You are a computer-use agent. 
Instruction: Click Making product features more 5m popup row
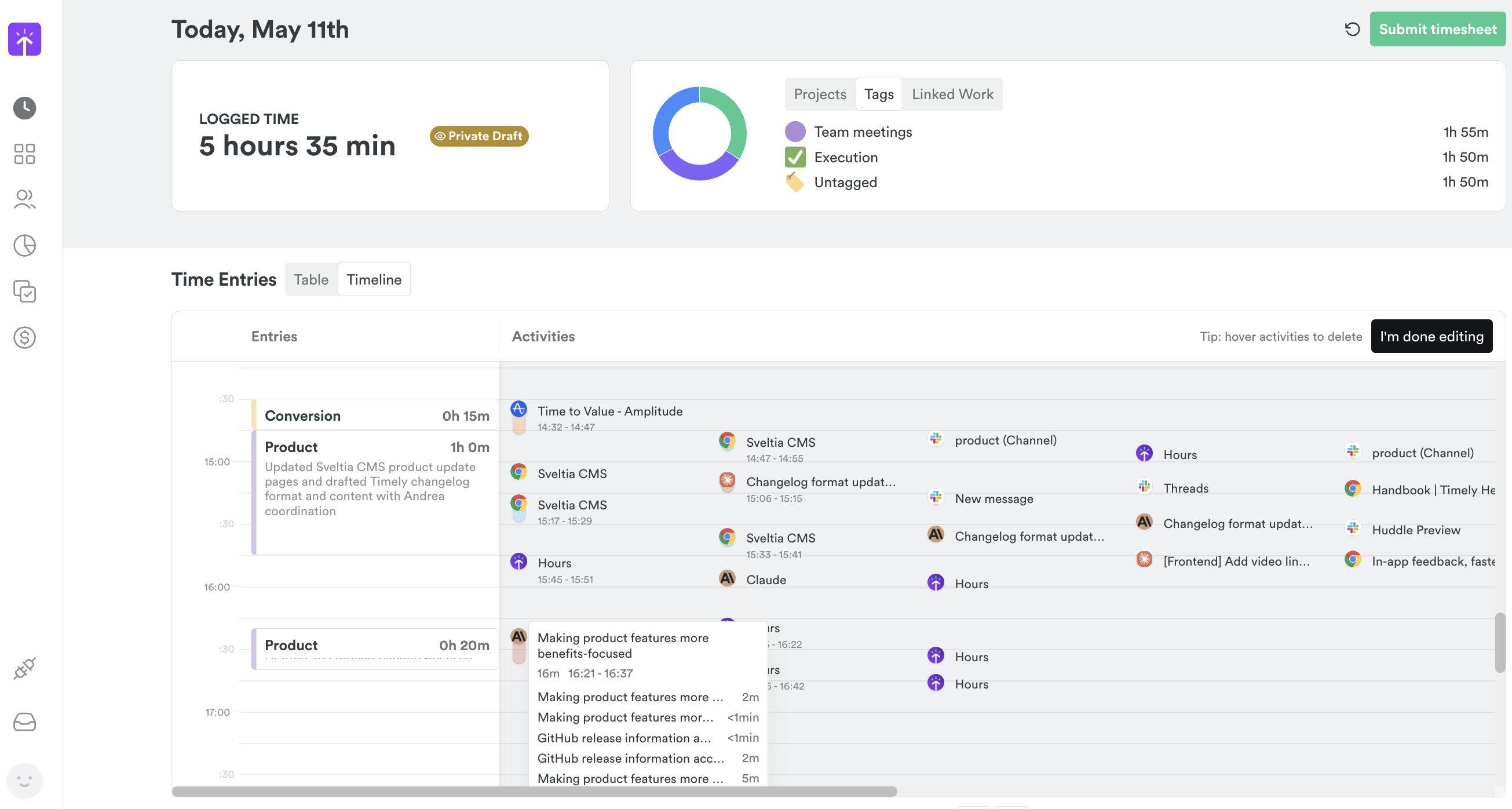pos(648,778)
